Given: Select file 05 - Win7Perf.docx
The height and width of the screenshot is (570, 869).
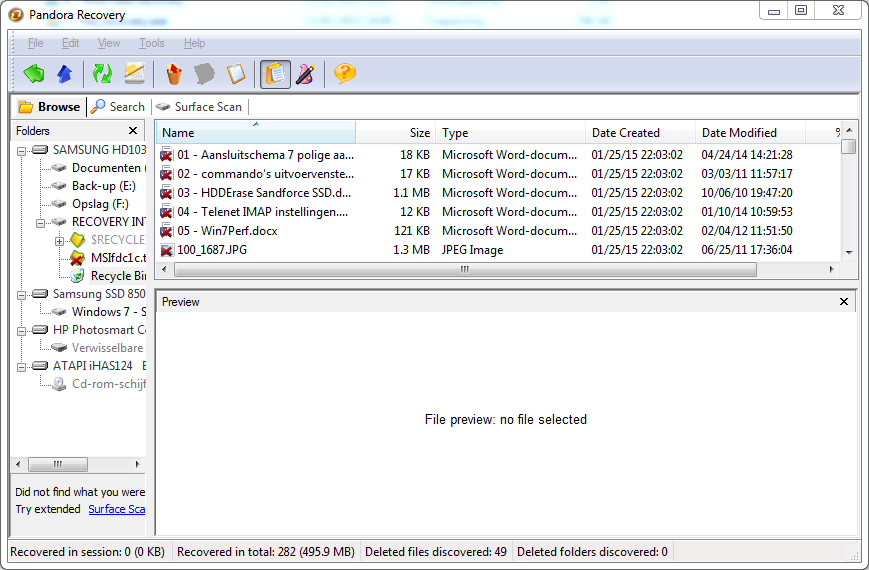Looking at the screenshot, I should [x=227, y=231].
